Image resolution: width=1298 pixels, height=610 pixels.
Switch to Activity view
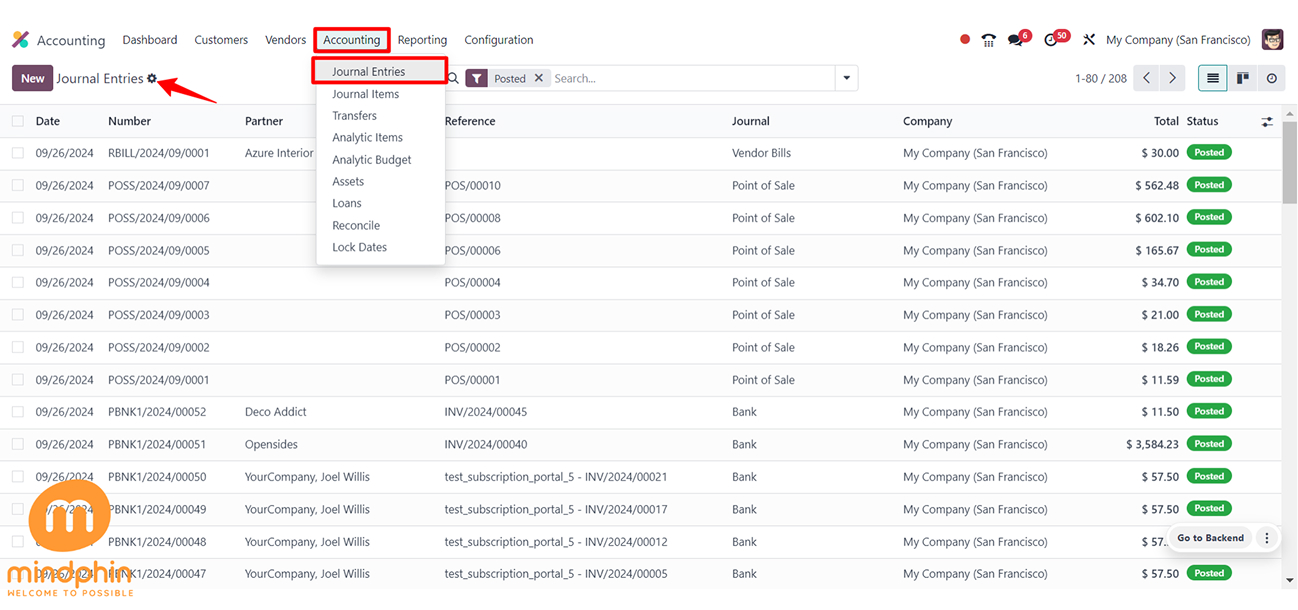[1271, 78]
